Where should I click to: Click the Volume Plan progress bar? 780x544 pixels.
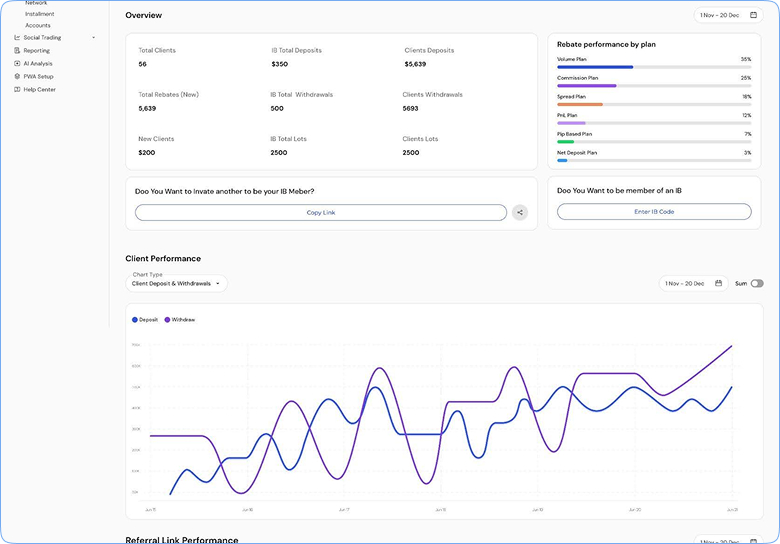pyautogui.click(x=654, y=67)
